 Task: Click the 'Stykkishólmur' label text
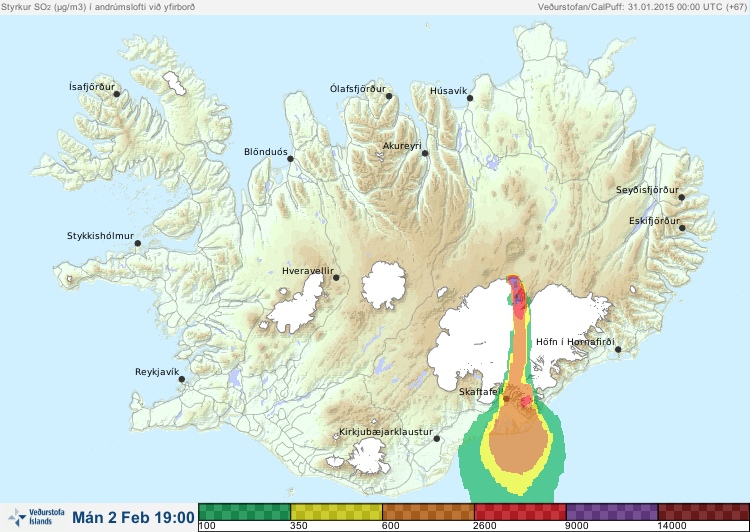100,236
